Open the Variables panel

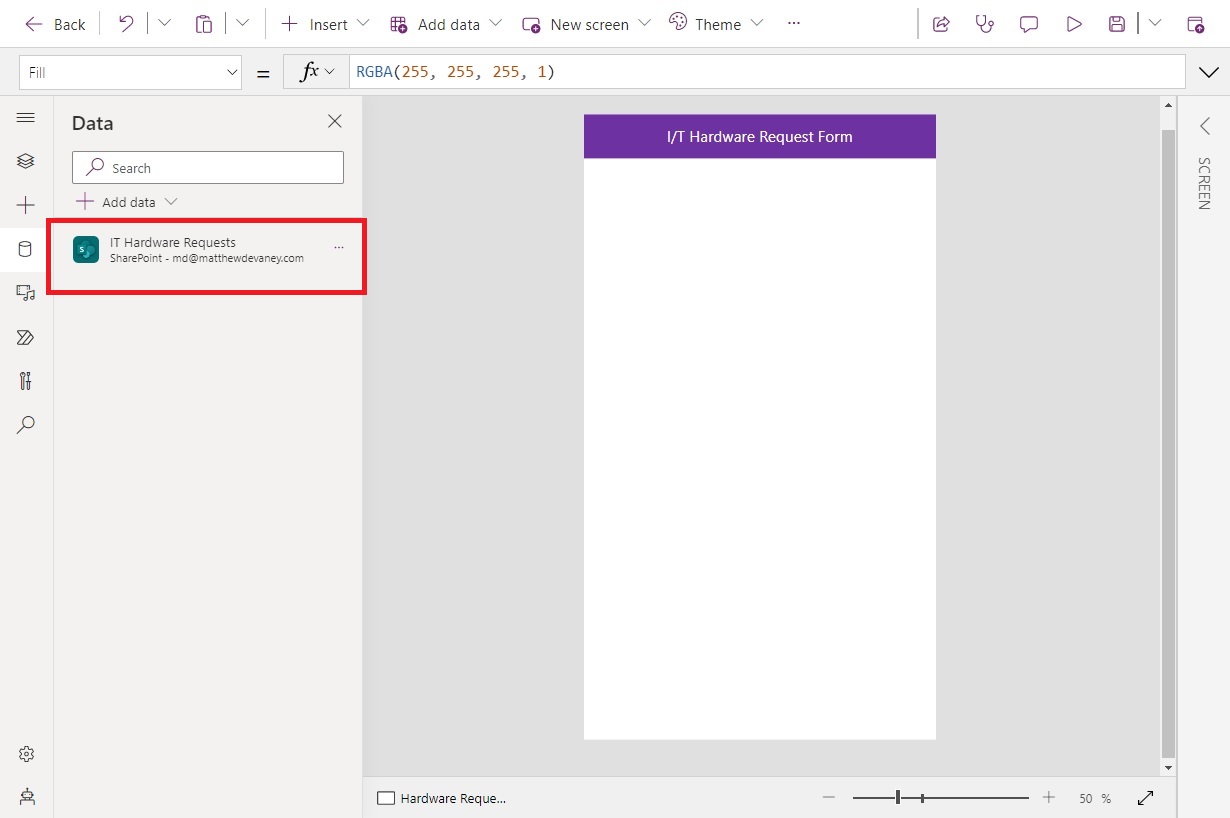click(25, 381)
